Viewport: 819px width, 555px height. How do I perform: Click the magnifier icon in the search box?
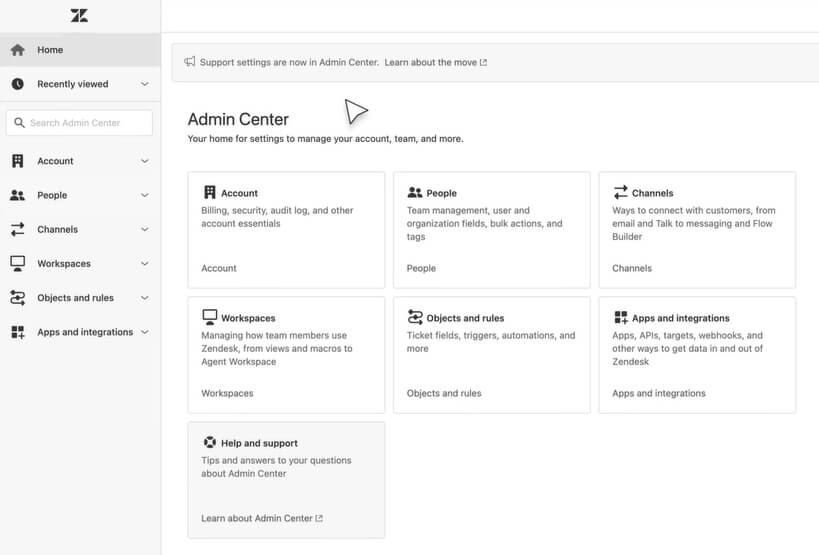(x=19, y=123)
